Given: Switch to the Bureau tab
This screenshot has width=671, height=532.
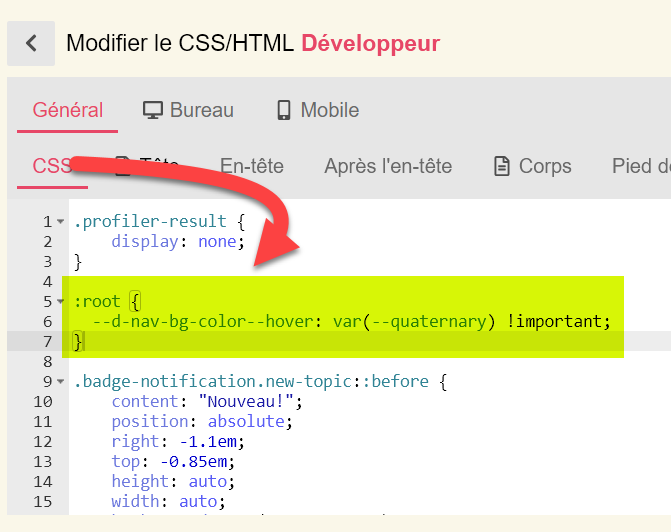Looking at the screenshot, I should coord(188,110).
